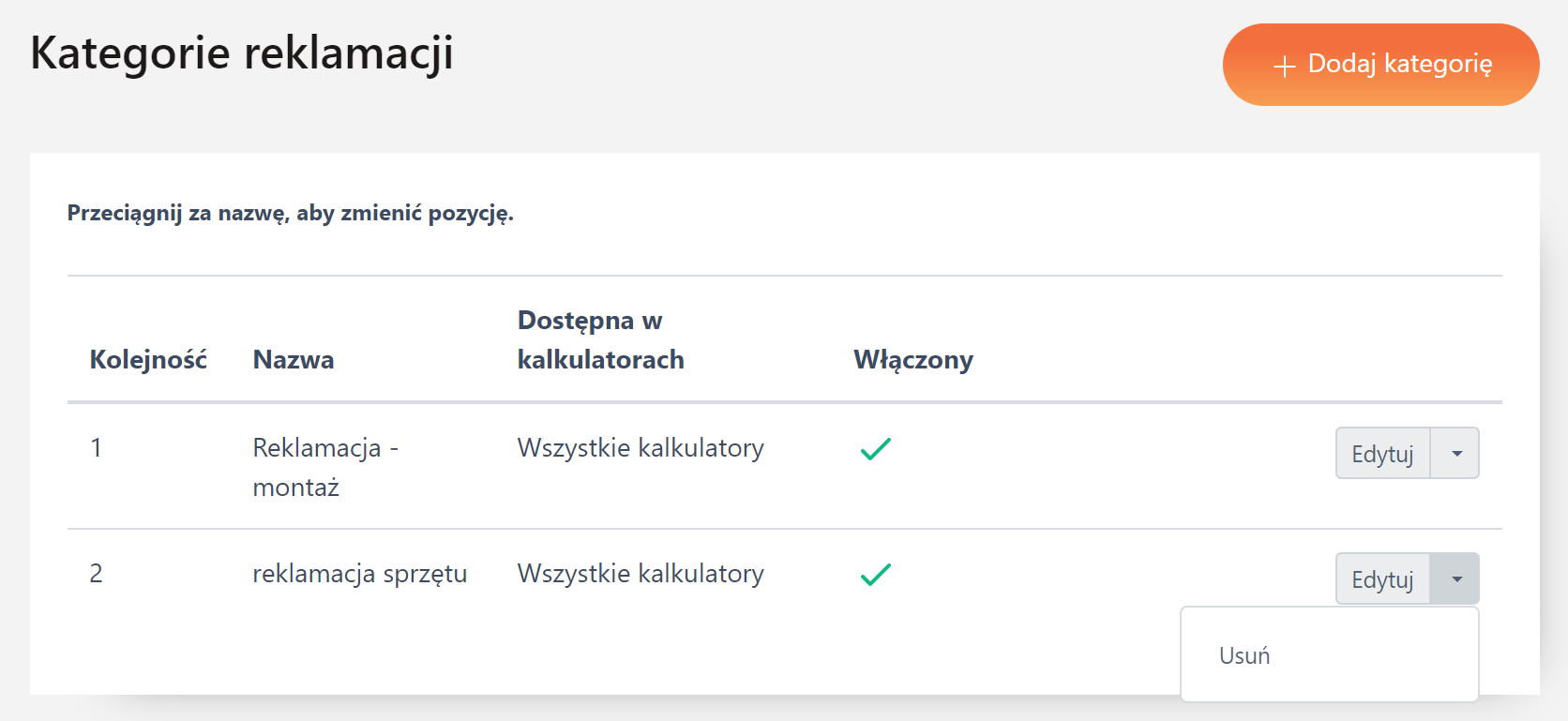Image resolution: width=1568 pixels, height=721 pixels.
Task: Click order number 1 in the table
Action: 96,448
